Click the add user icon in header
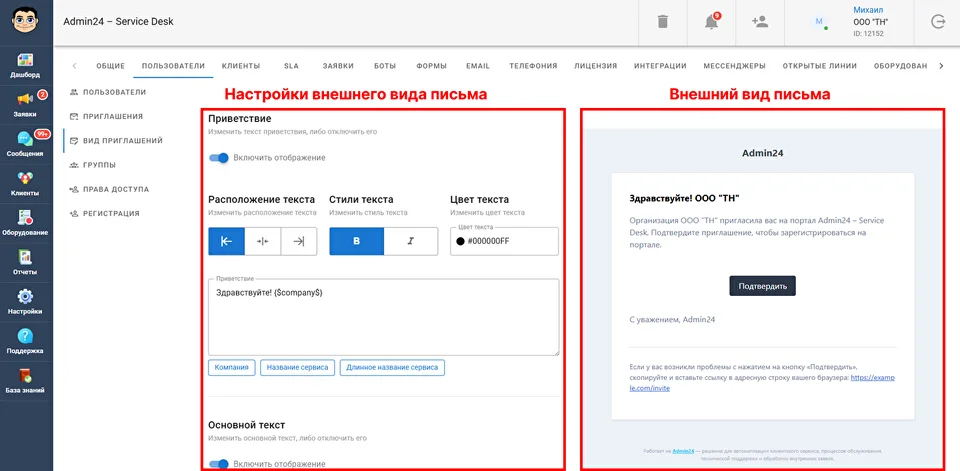Image resolution: width=960 pixels, height=471 pixels. pos(760,21)
